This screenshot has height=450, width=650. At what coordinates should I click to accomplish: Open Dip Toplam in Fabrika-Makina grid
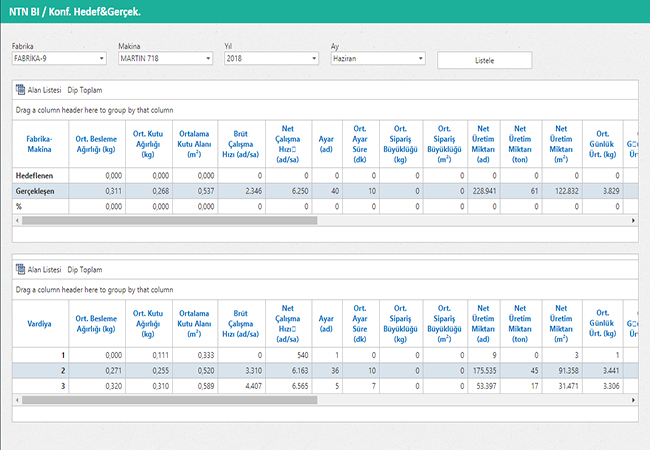[x=85, y=90]
